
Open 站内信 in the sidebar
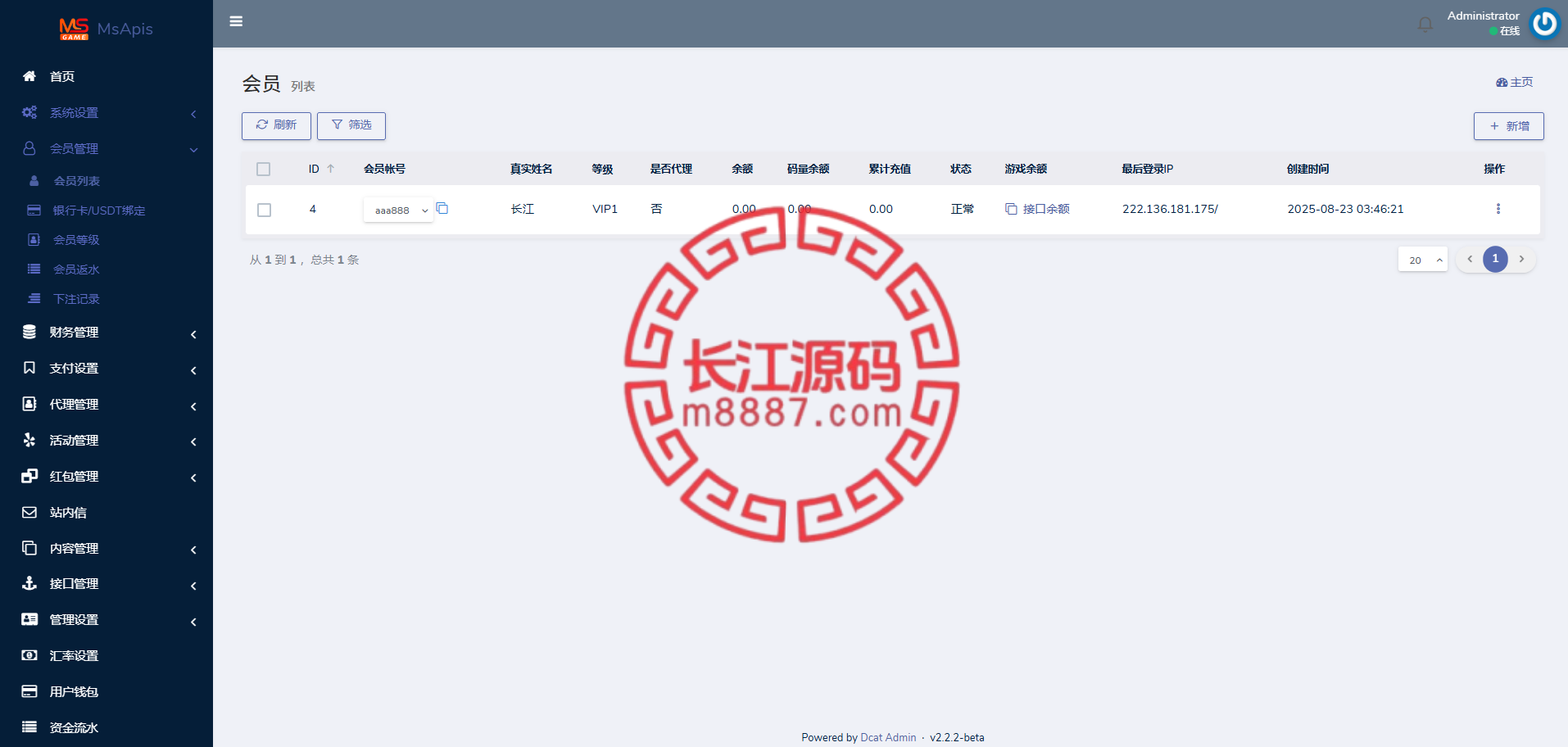(x=68, y=513)
